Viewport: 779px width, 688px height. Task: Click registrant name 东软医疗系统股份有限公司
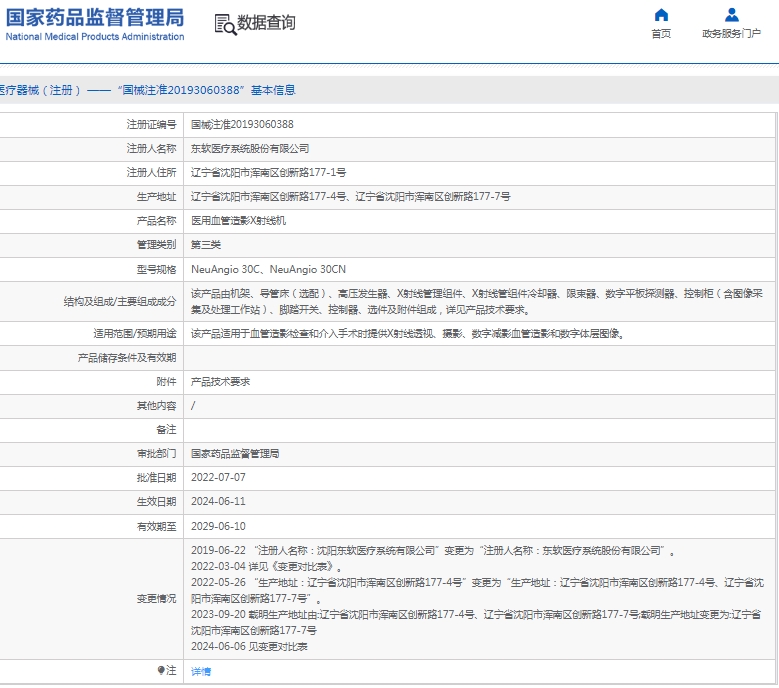(x=250, y=149)
